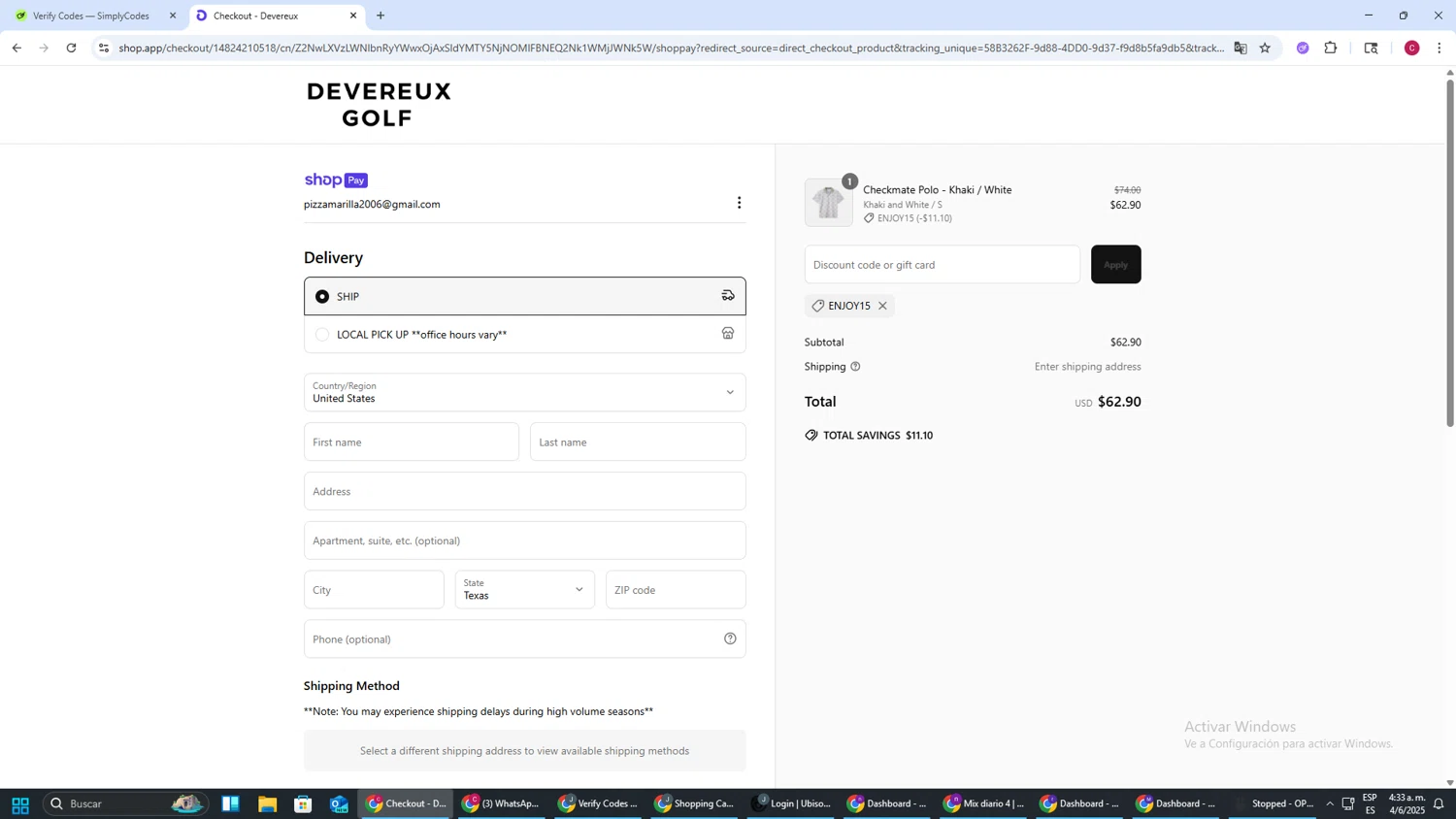Open File Explorer from taskbar
The height and width of the screenshot is (819, 1456).
(267, 804)
